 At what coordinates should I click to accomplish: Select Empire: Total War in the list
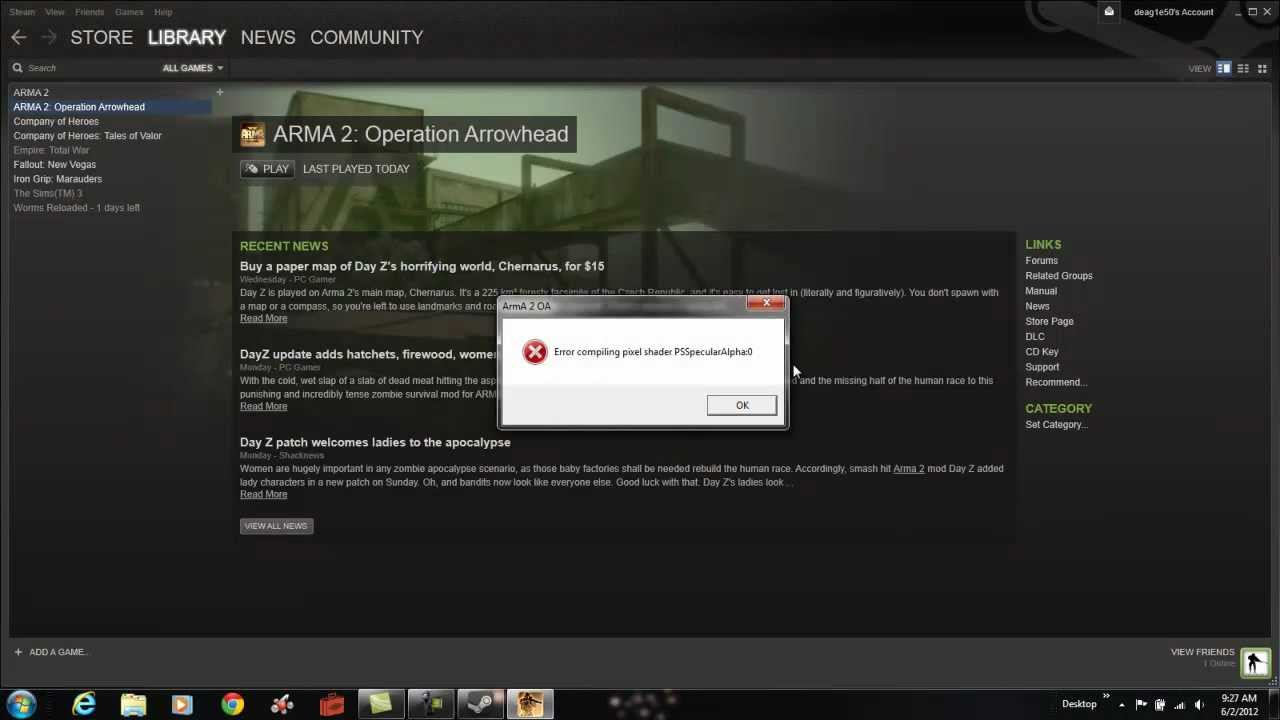point(51,150)
